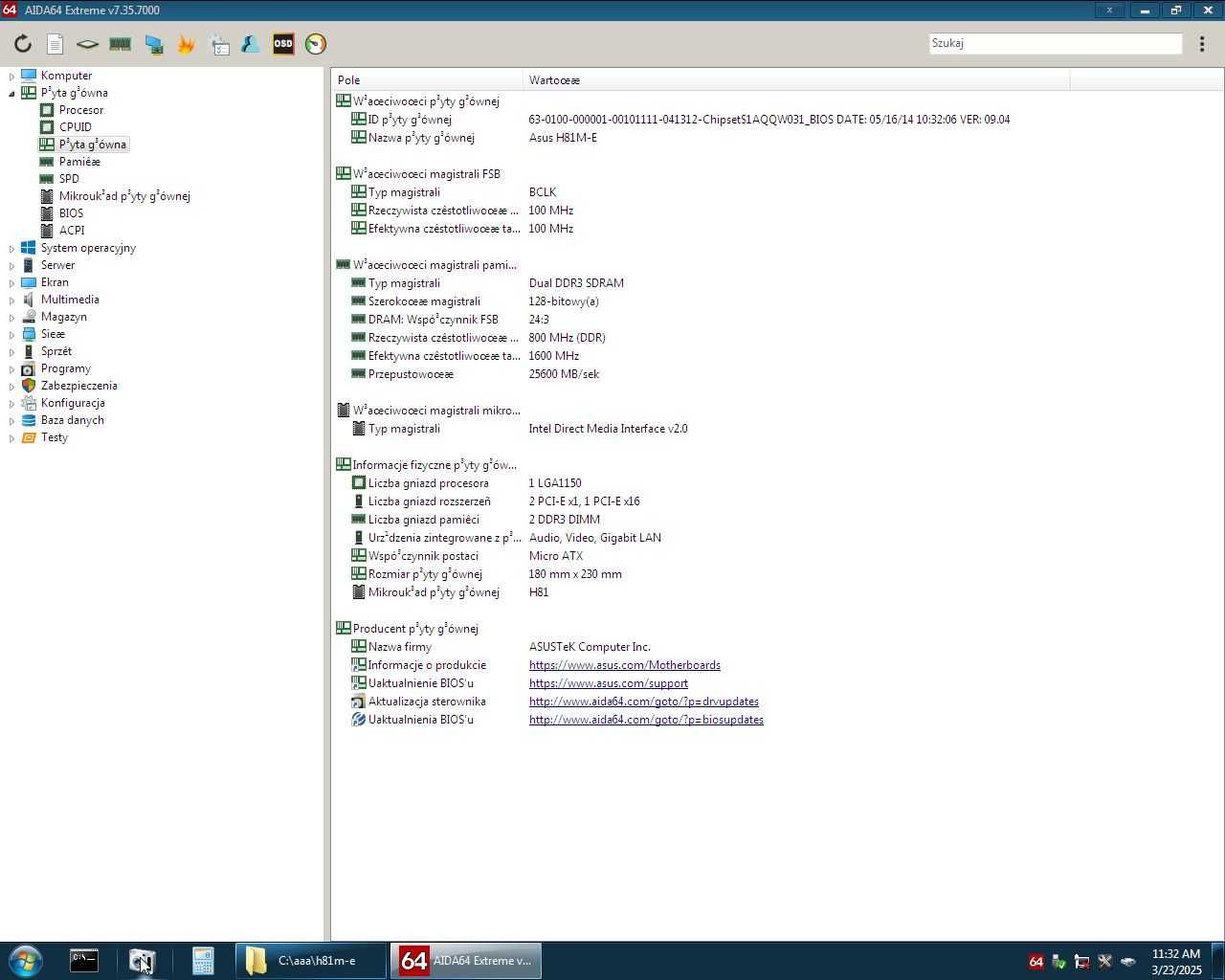Select CPUID in the tree

point(76,127)
